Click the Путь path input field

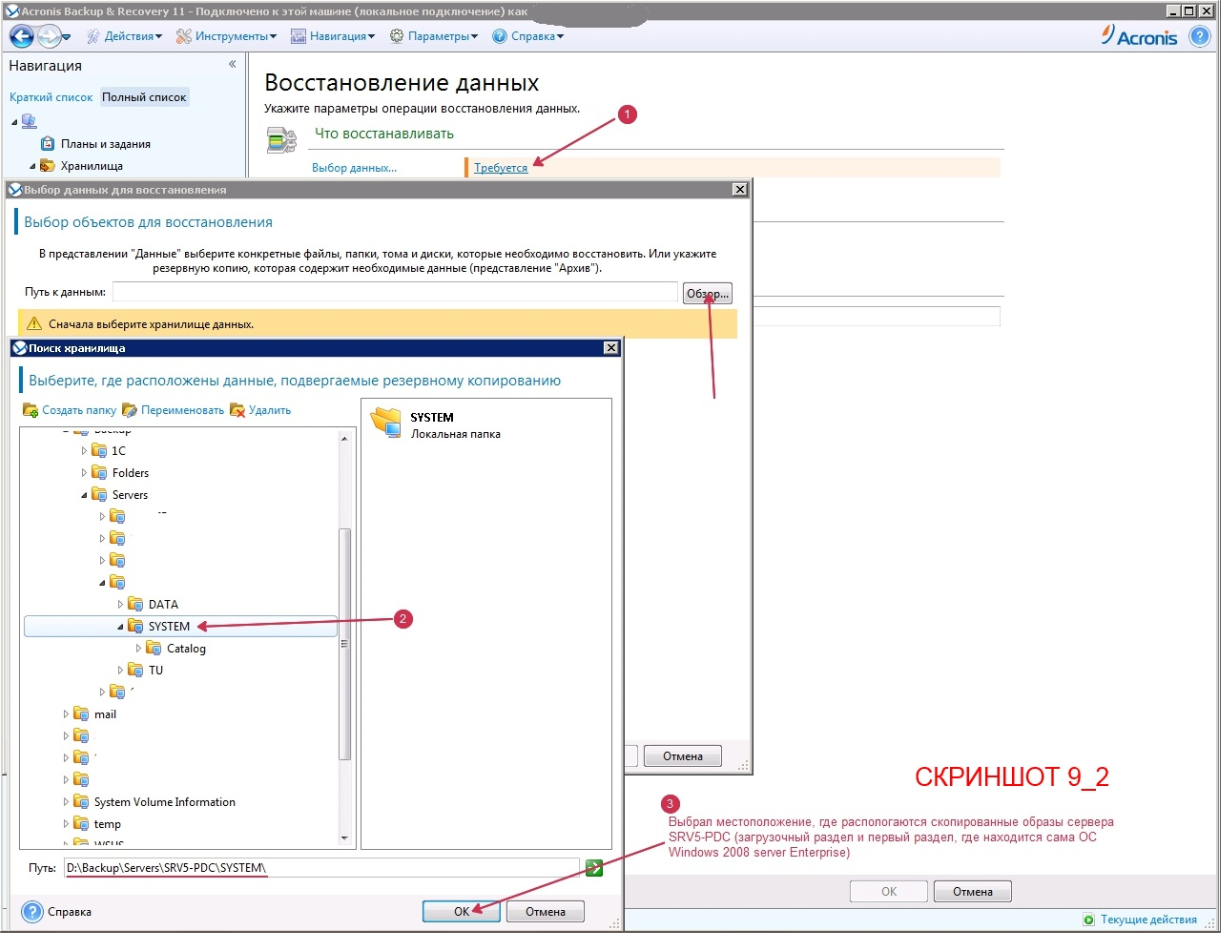(x=321, y=868)
